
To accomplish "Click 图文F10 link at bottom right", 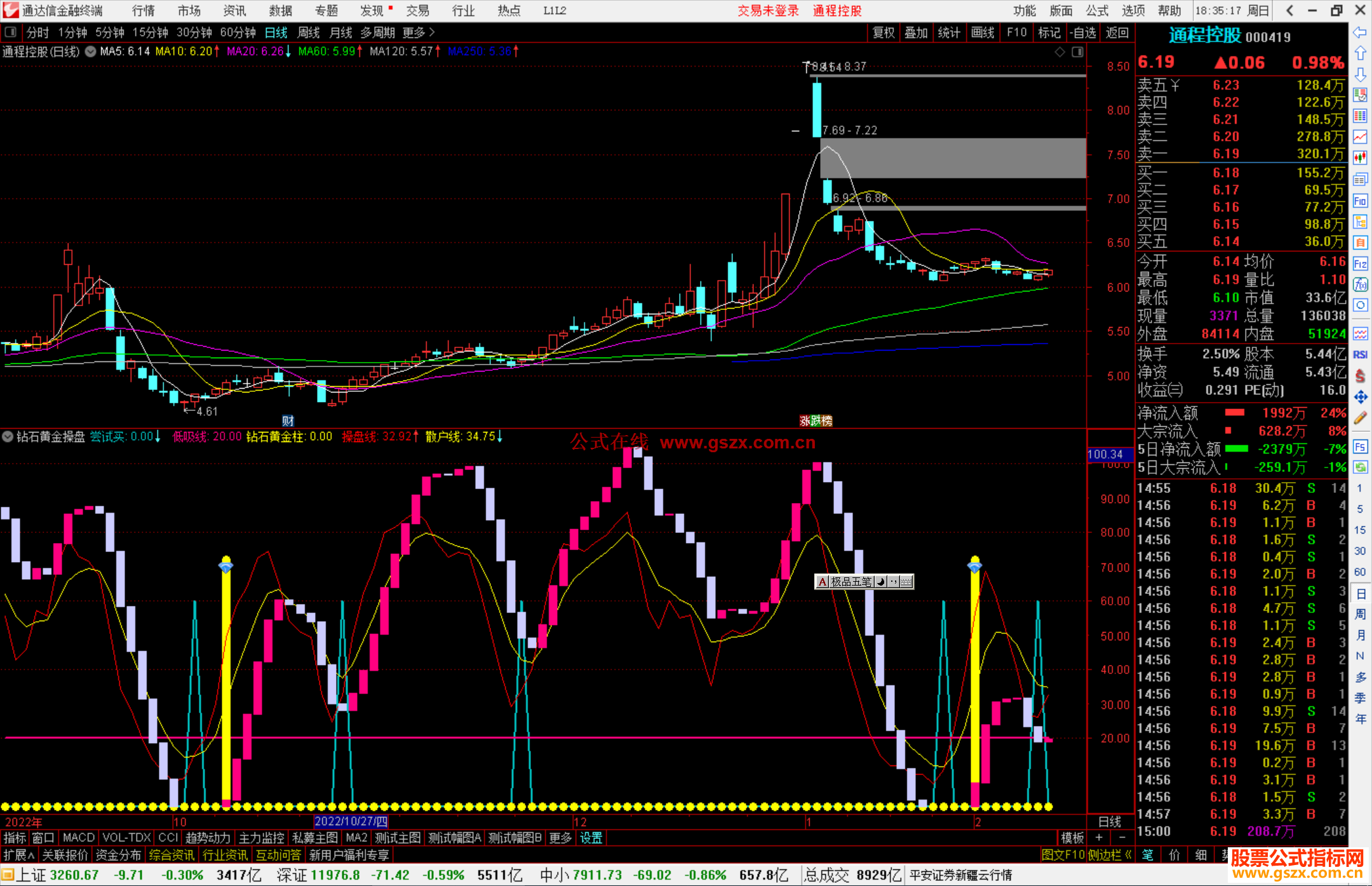I will [1063, 855].
